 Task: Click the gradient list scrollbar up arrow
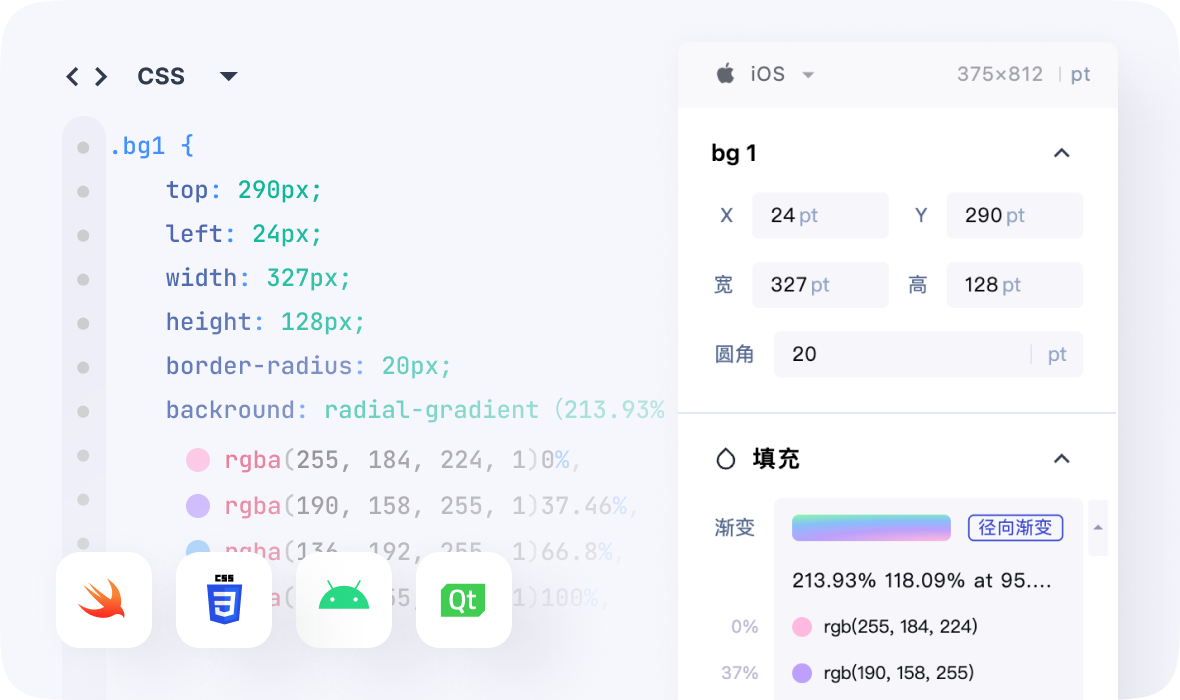click(1098, 527)
